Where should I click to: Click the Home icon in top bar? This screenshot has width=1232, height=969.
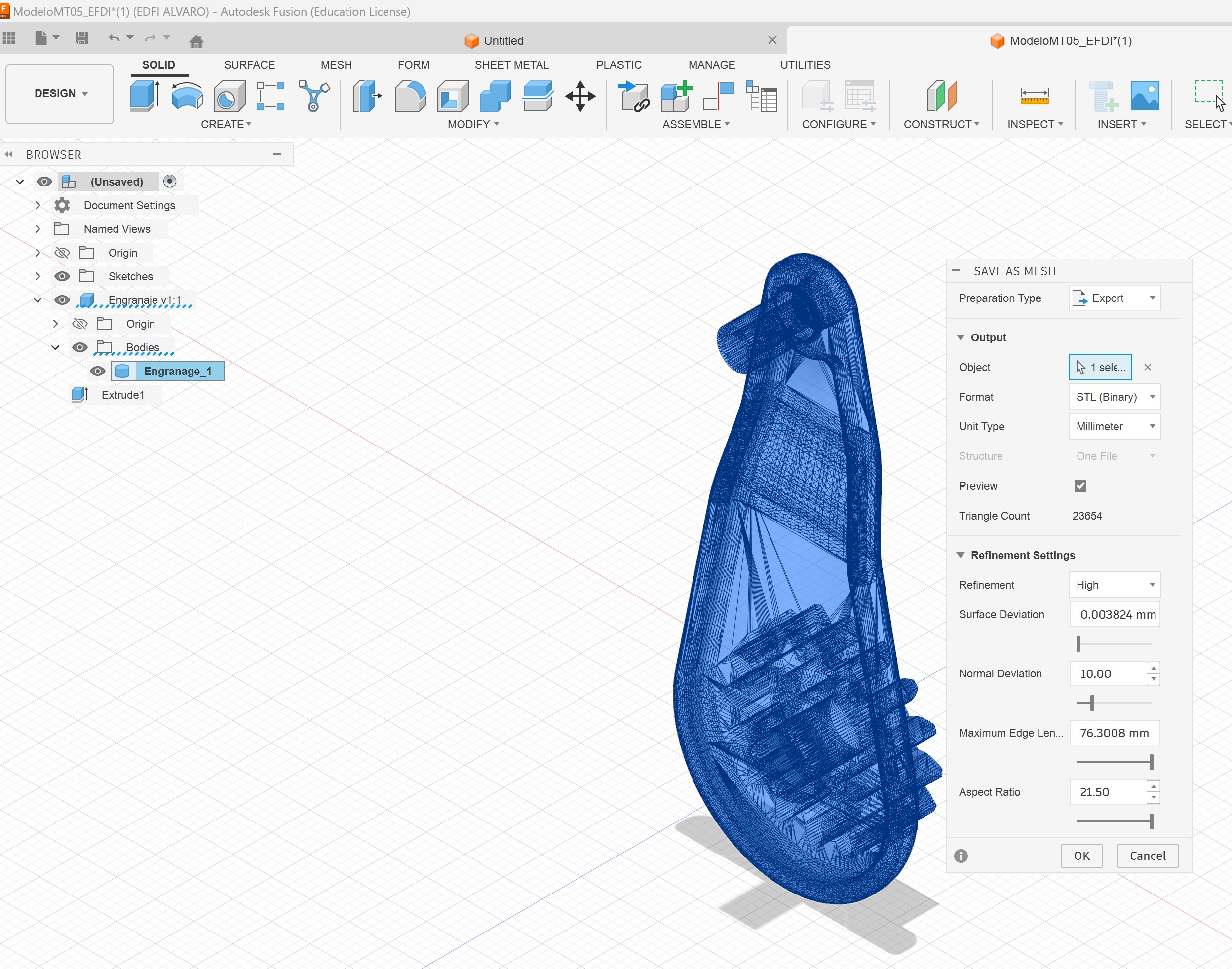(196, 41)
